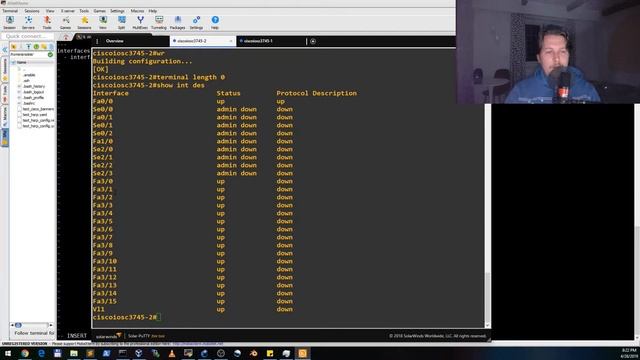Click the Solar-PuTTY terminal vertical scrollbar

[x=488, y=188]
